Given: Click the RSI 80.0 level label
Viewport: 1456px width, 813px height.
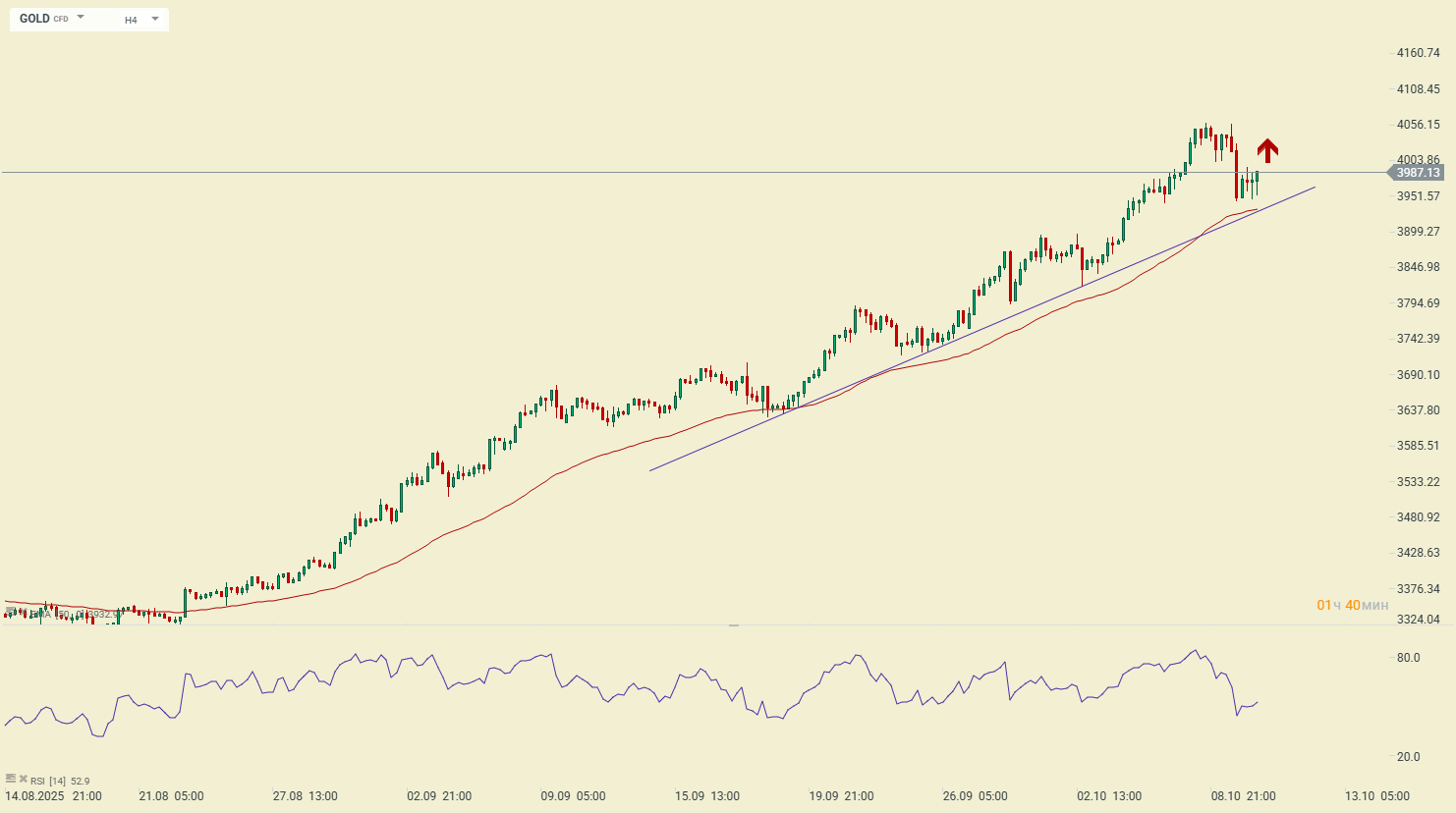Looking at the screenshot, I should point(1408,658).
